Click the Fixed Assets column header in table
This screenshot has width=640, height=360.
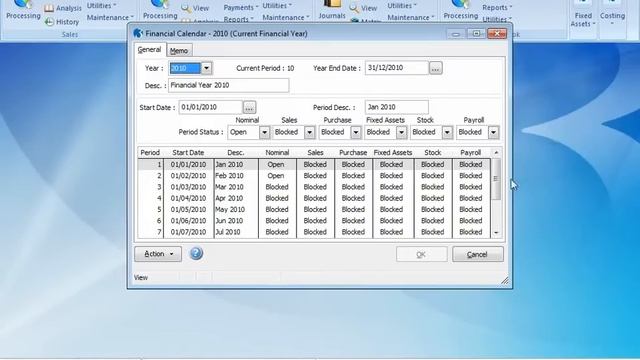coord(393,153)
